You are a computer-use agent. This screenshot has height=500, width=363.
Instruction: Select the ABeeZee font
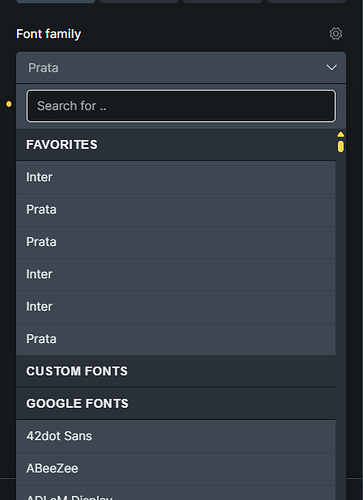click(176, 468)
